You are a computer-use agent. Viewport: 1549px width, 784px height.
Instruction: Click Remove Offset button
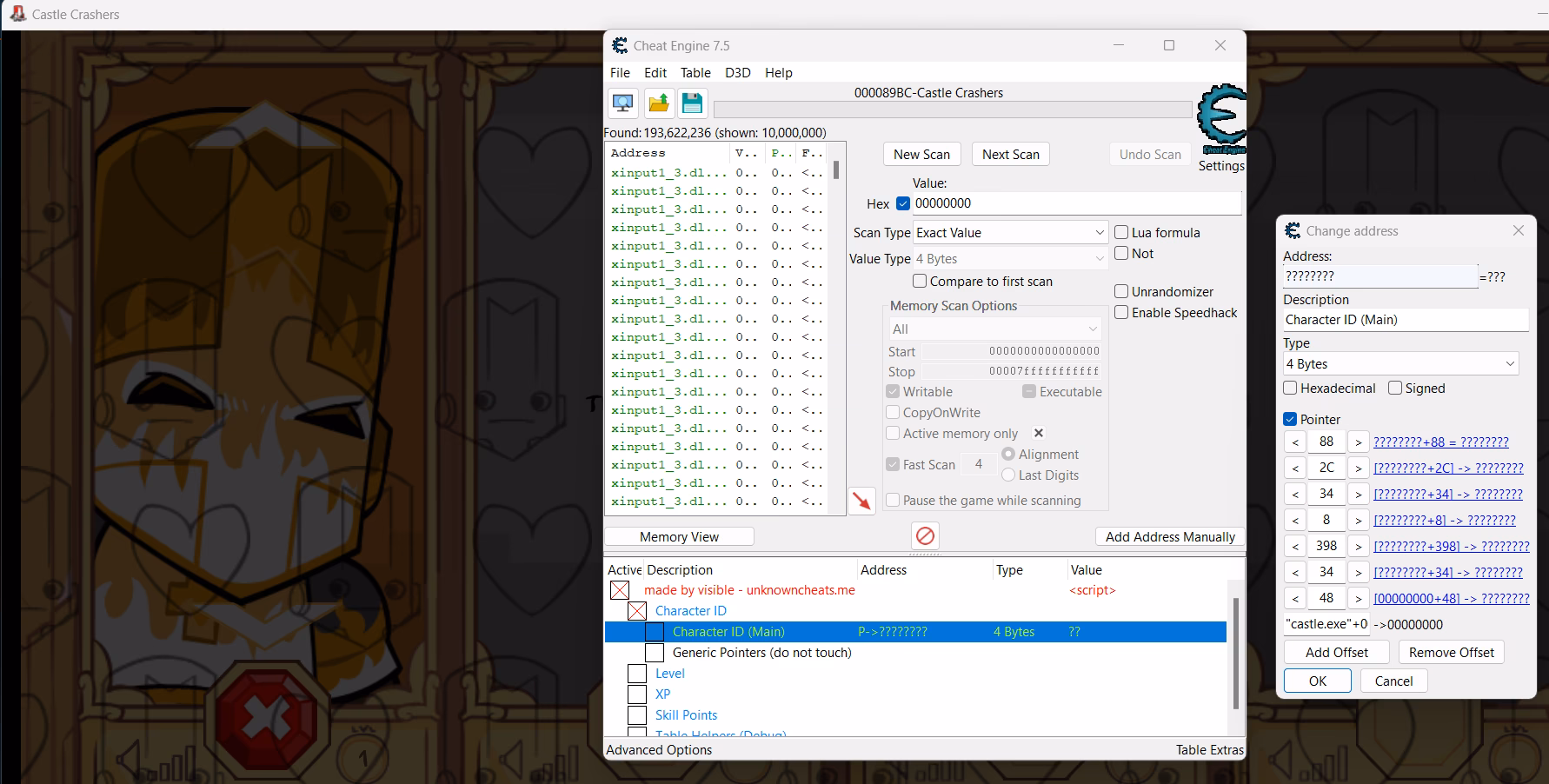(1451, 652)
